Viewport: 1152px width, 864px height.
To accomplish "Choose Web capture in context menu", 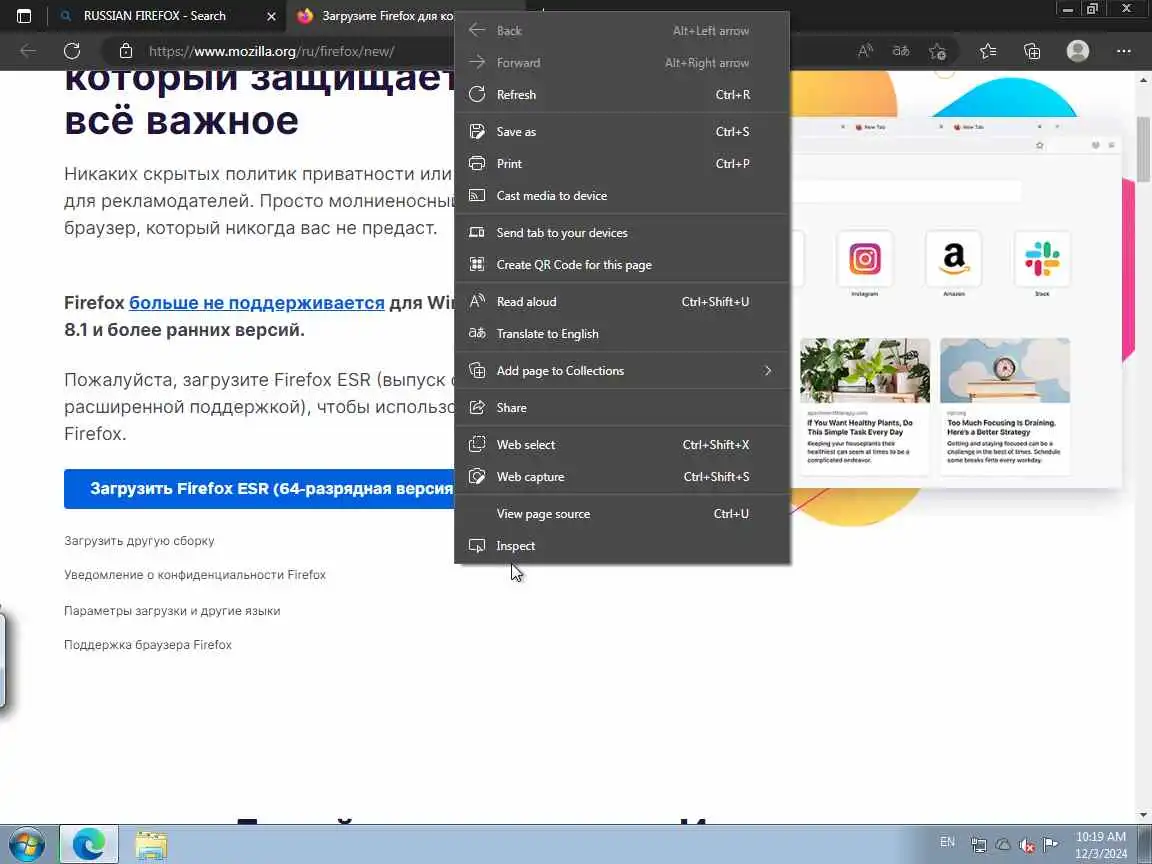I will pos(622,477).
